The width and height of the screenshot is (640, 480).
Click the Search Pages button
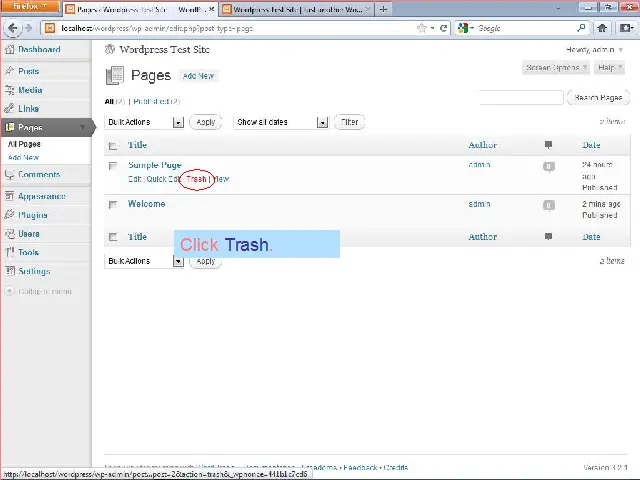(598, 98)
